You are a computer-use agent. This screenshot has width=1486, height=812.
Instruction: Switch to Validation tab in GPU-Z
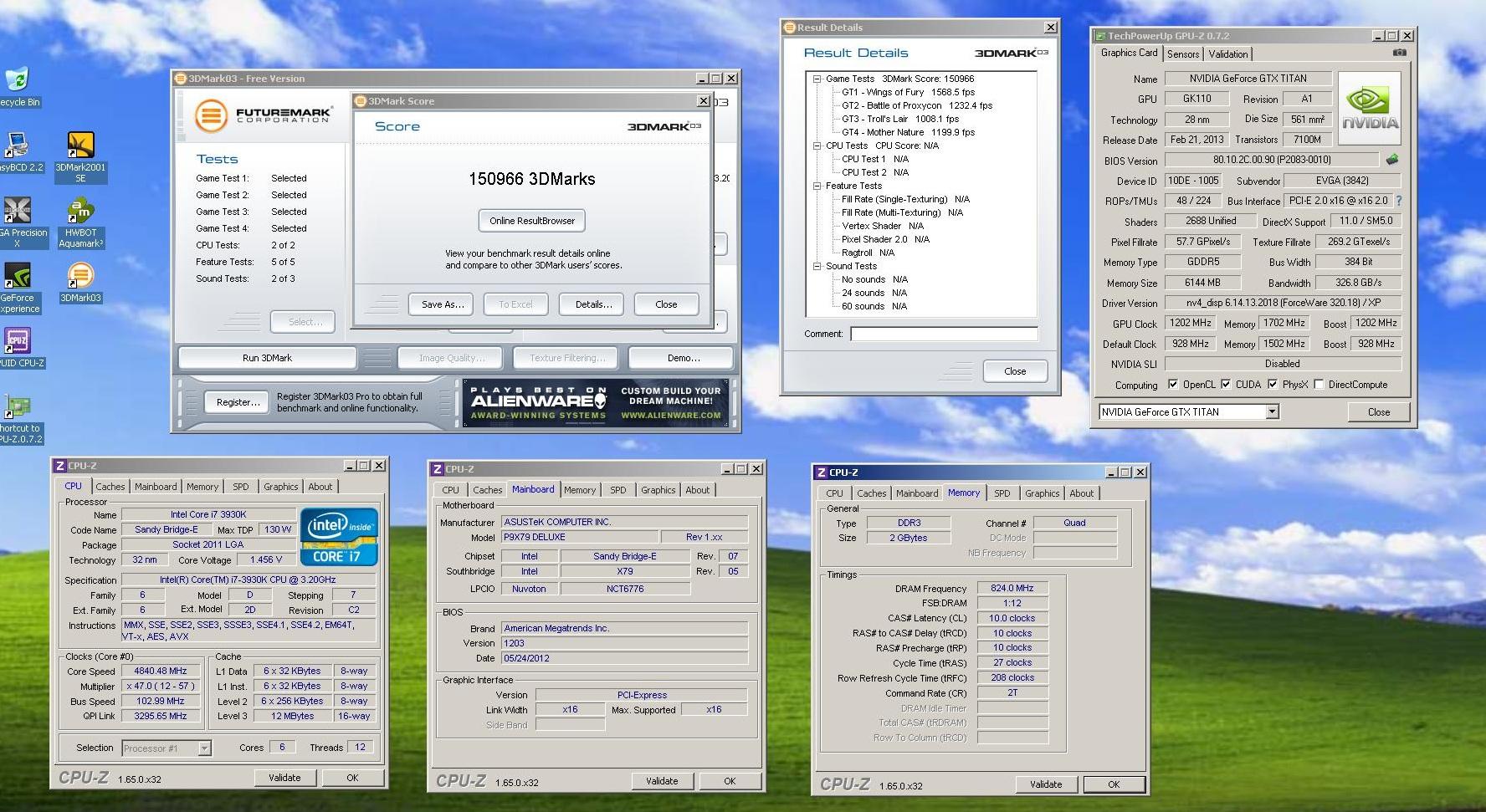click(x=1228, y=54)
